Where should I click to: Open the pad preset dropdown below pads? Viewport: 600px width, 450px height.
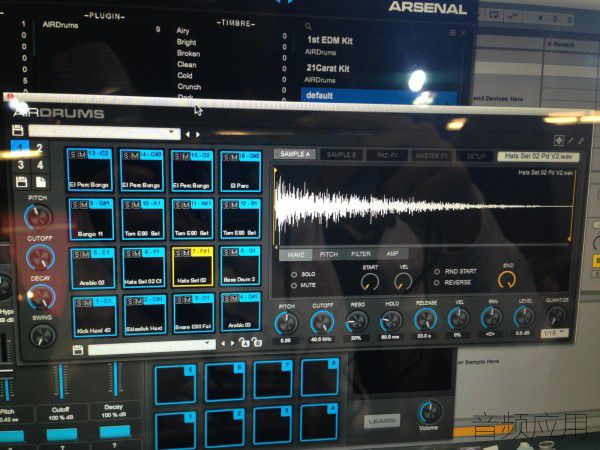pos(152,347)
